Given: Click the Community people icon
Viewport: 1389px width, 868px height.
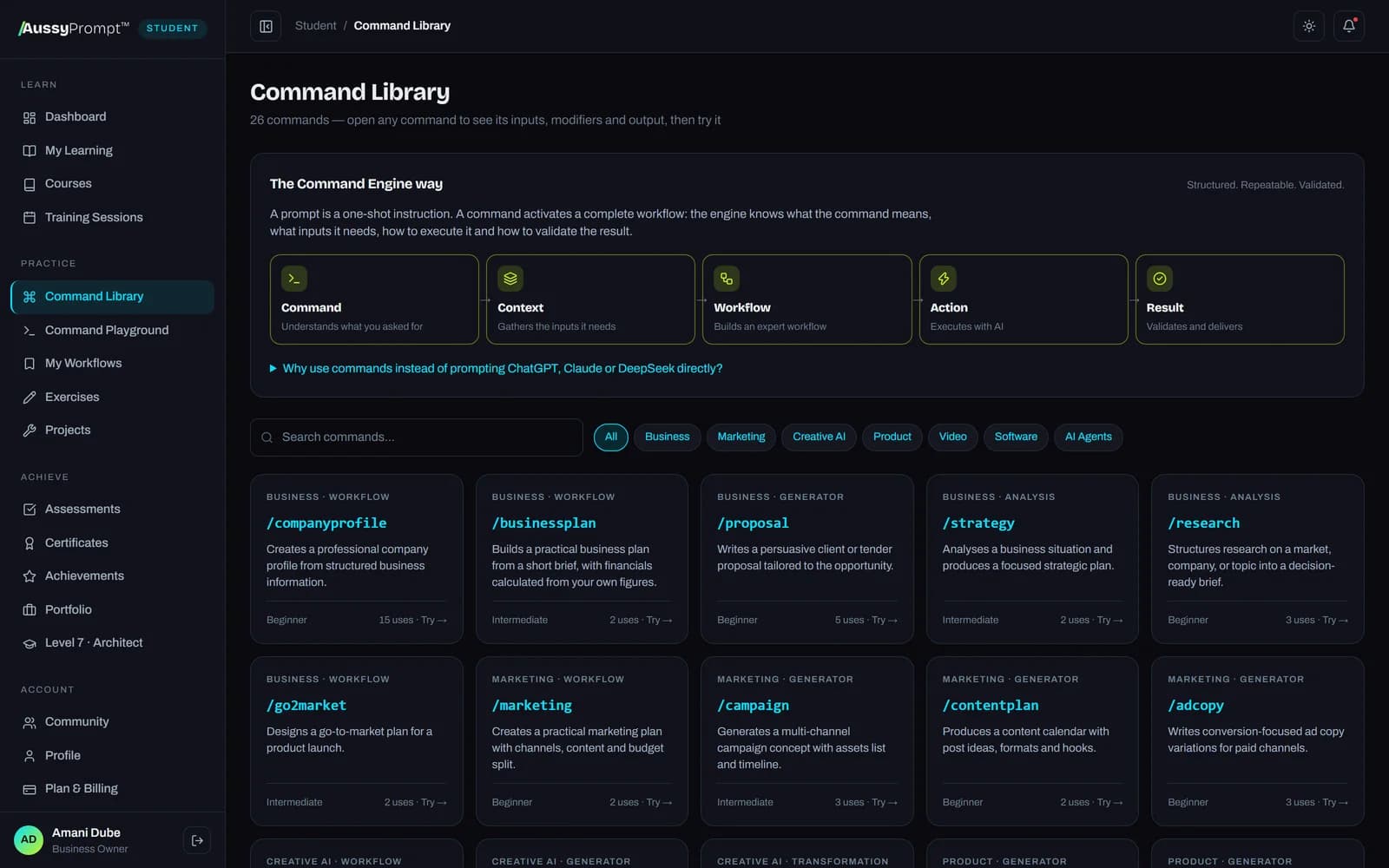Looking at the screenshot, I should point(30,722).
